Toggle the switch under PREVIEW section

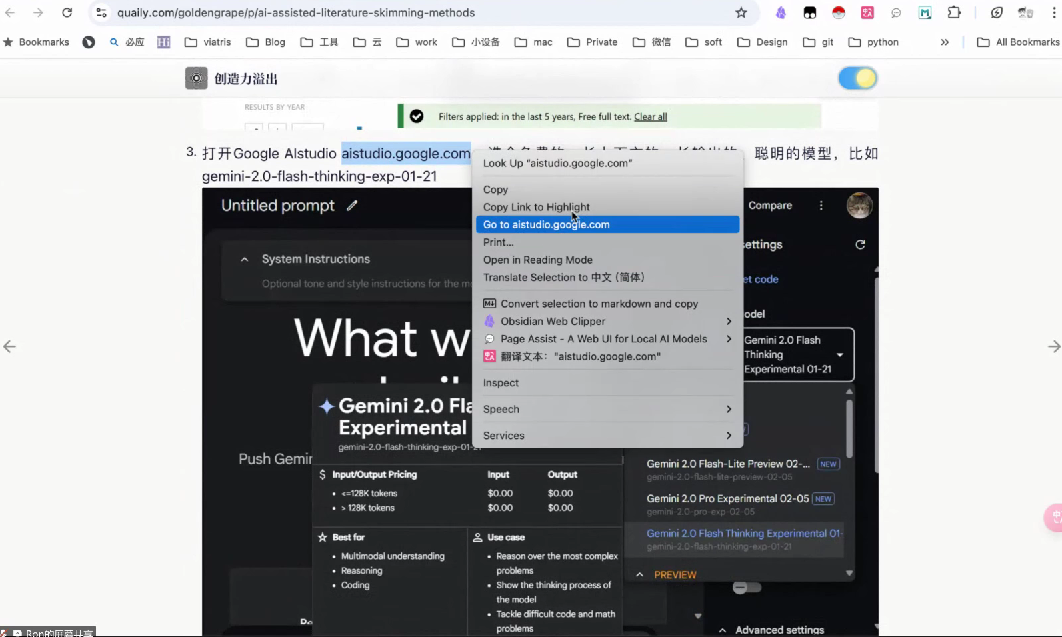(x=747, y=588)
